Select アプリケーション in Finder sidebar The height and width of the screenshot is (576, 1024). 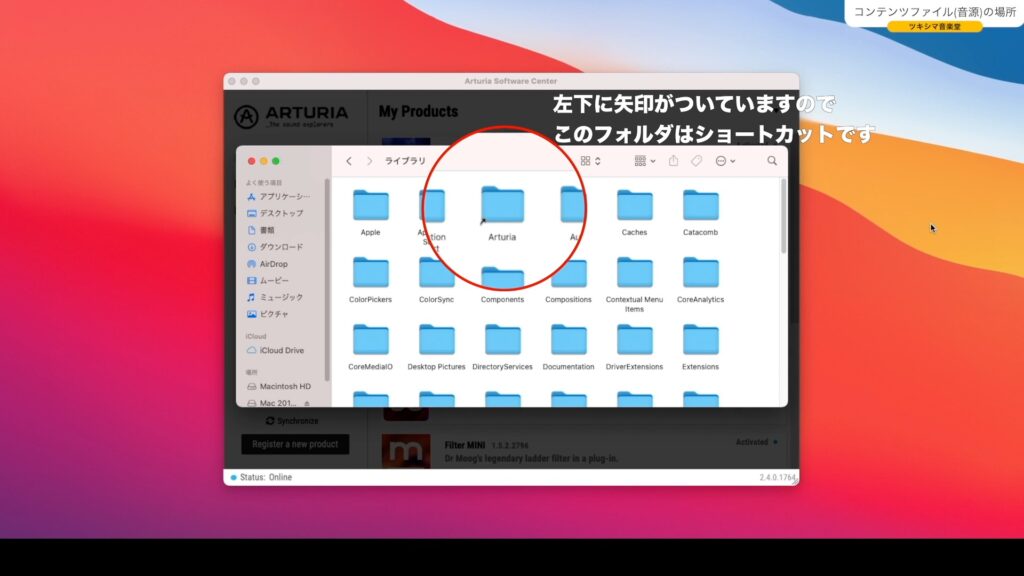click(280, 197)
